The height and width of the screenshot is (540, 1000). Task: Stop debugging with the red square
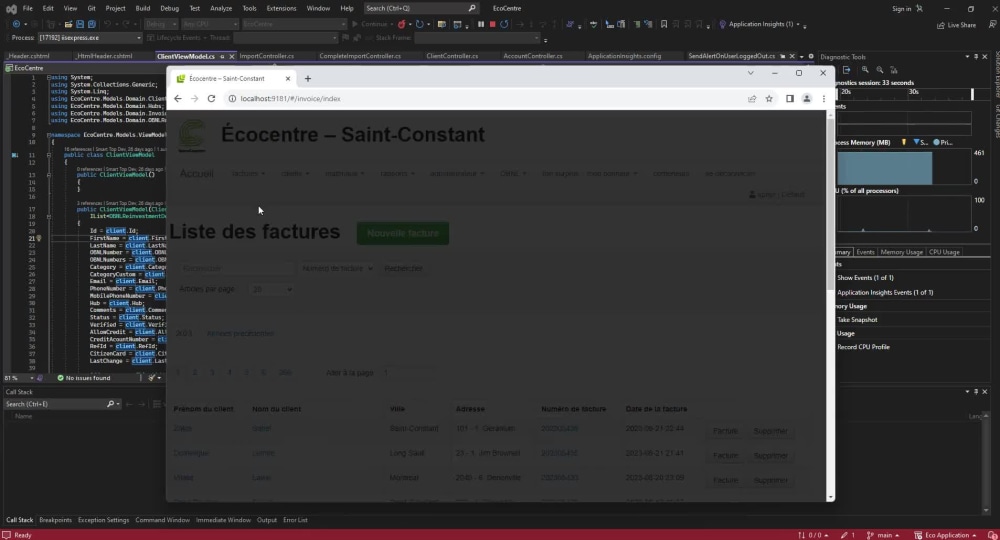492,24
